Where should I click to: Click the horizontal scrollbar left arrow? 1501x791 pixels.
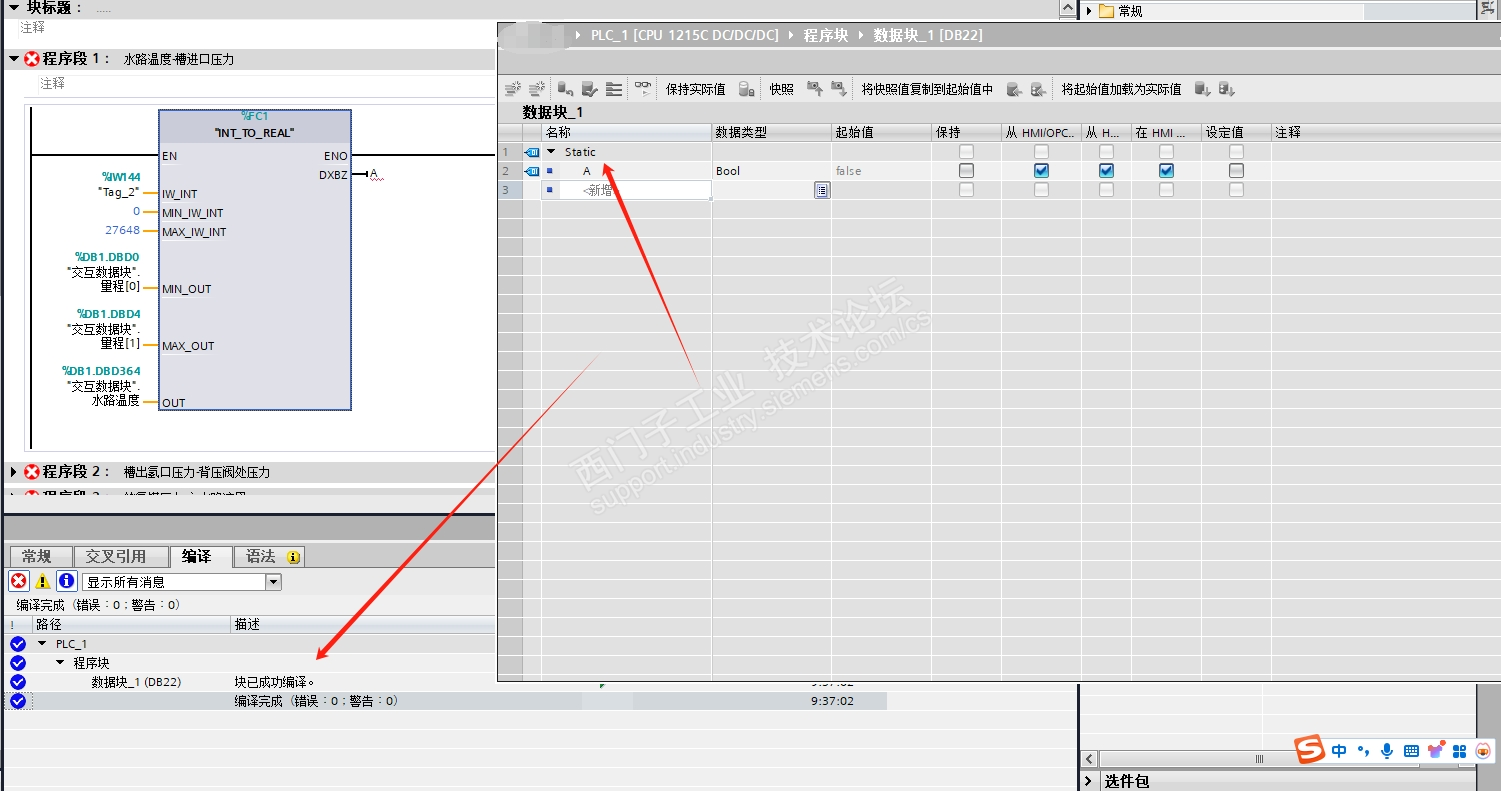pyautogui.click(x=1090, y=759)
